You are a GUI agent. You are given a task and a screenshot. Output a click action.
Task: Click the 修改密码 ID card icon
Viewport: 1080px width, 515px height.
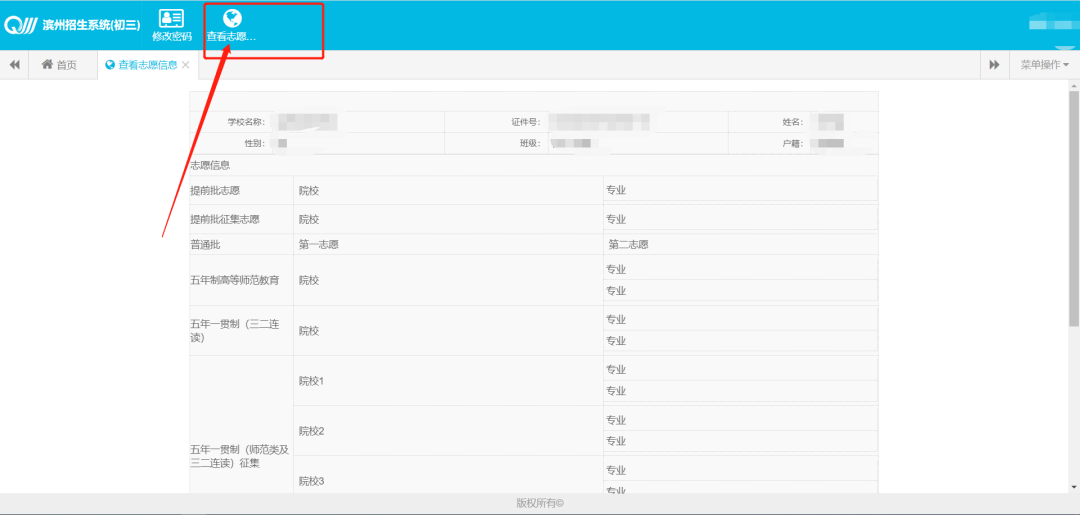pos(172,17)
